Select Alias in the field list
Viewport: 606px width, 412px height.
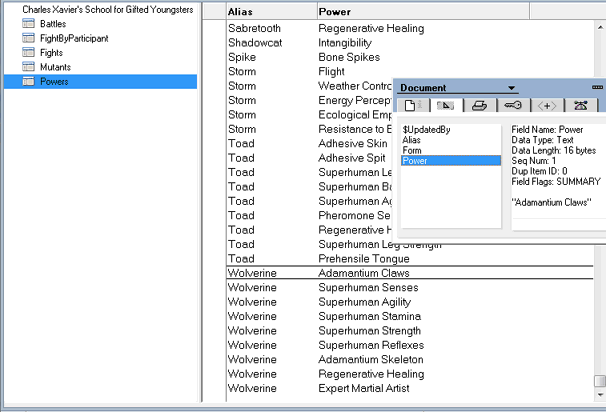pyautogui.click(x=411, y=140)
